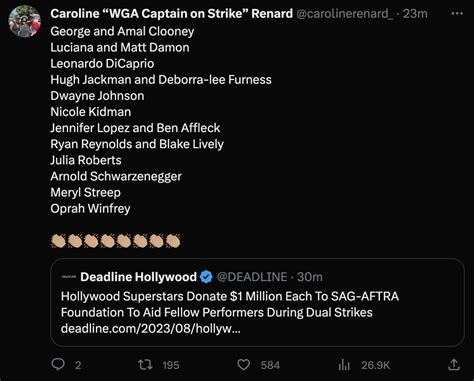
Task: Open the deadline.com/2023/08 article link
Action: coord(150,329)
